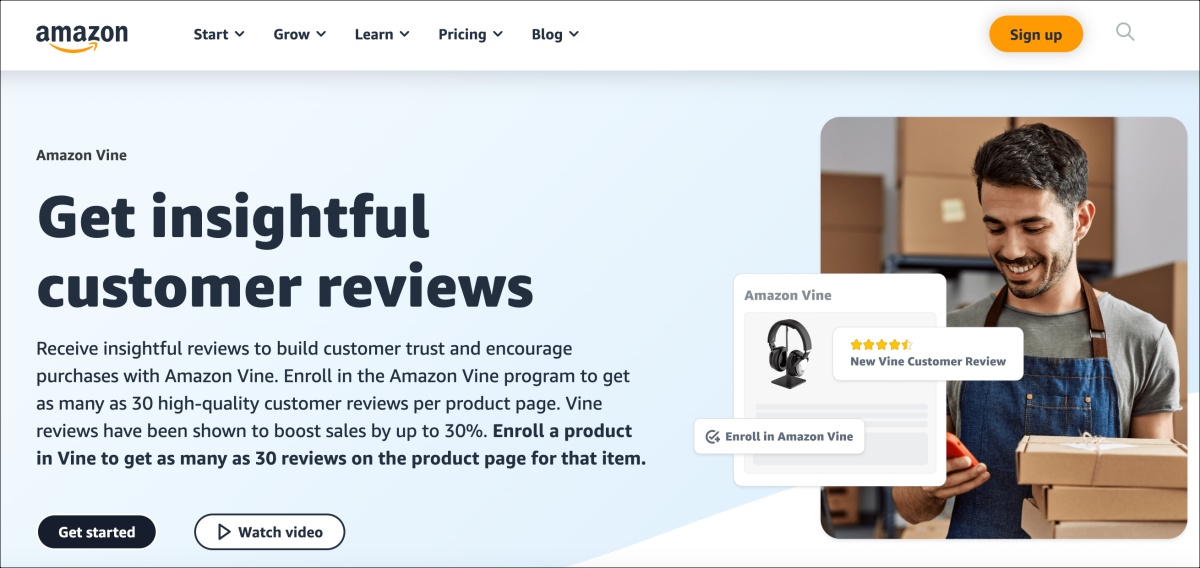This screenshot has height=568, width=1200.
Task: Click the New Vine Customer Review card
Action: coord(928,353)
